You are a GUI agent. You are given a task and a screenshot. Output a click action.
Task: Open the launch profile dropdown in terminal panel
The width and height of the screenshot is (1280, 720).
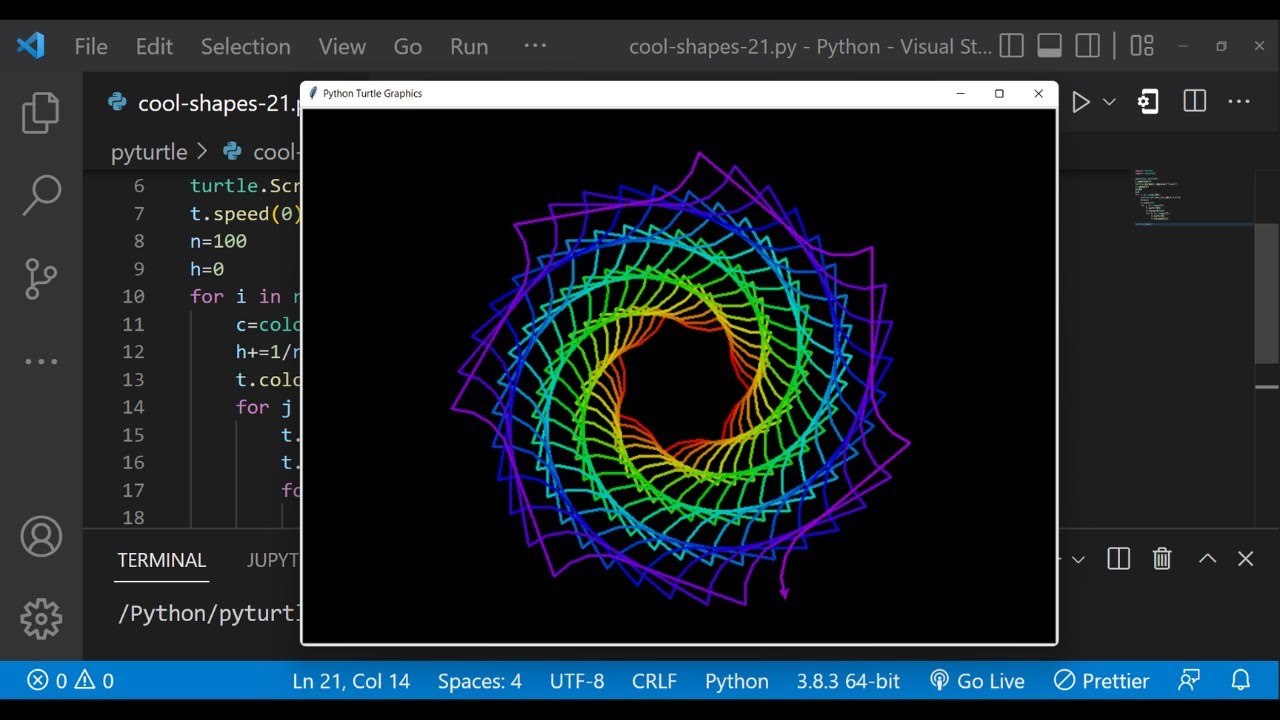coord(1078,559)
